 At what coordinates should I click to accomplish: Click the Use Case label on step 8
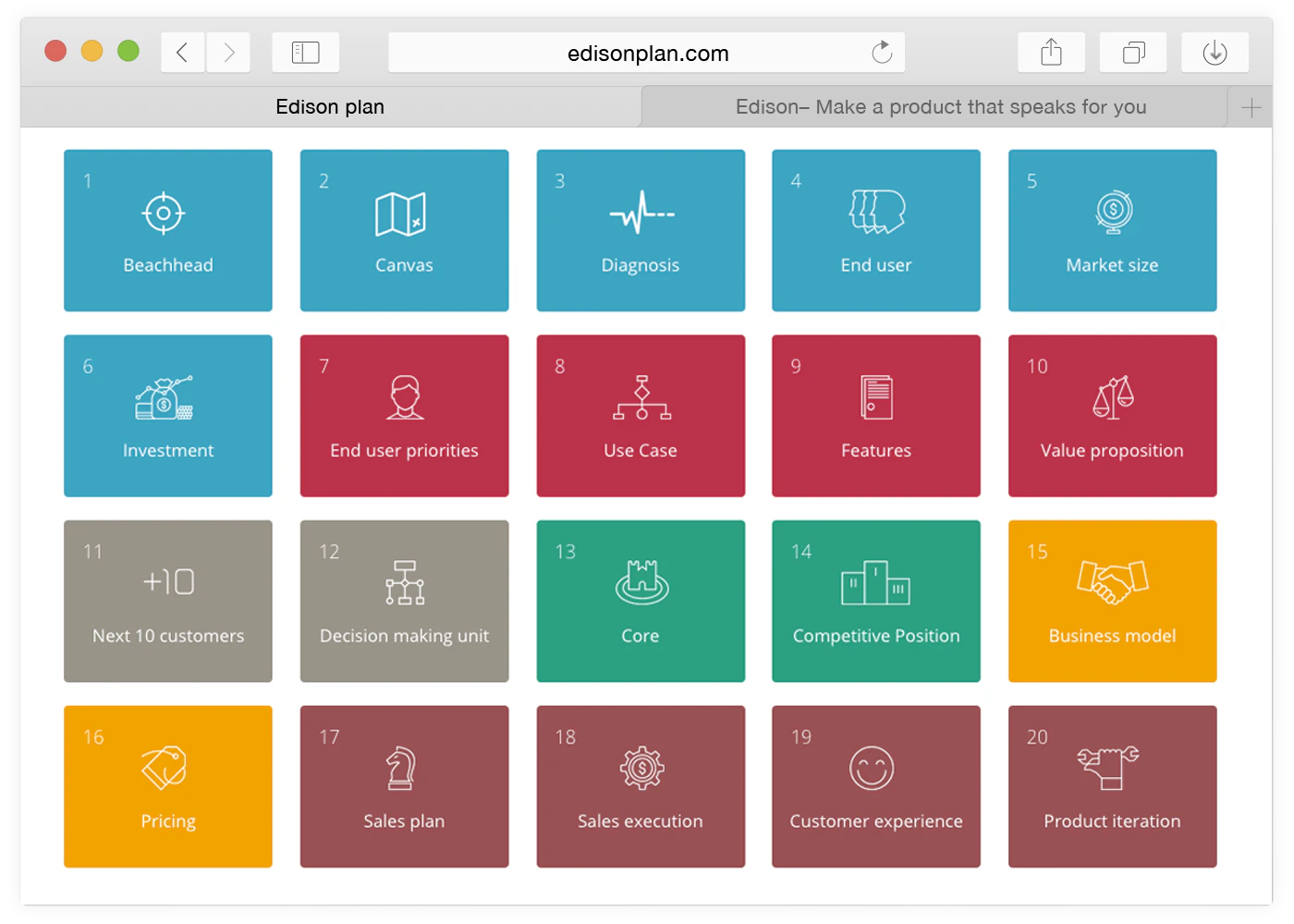(641, 451)
